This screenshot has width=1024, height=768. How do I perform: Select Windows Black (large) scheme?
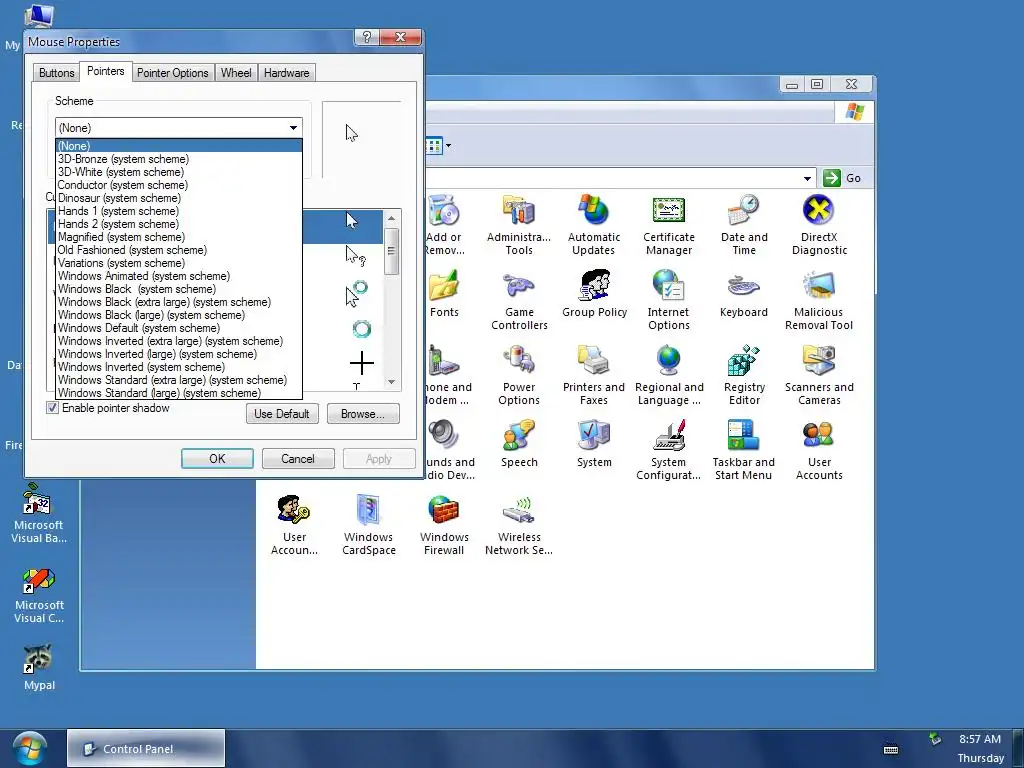pos(178,315)
